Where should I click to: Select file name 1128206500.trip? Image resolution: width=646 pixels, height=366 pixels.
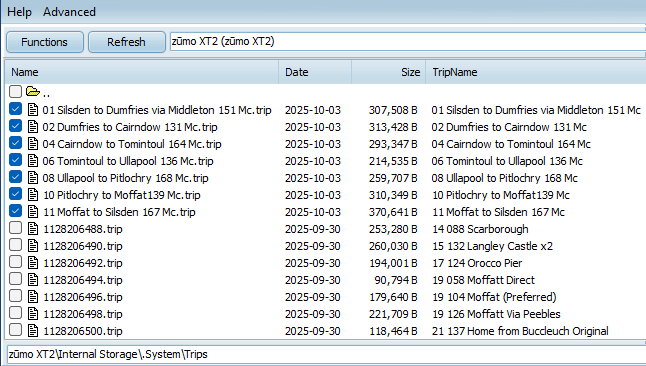click(x=83, y=331)
